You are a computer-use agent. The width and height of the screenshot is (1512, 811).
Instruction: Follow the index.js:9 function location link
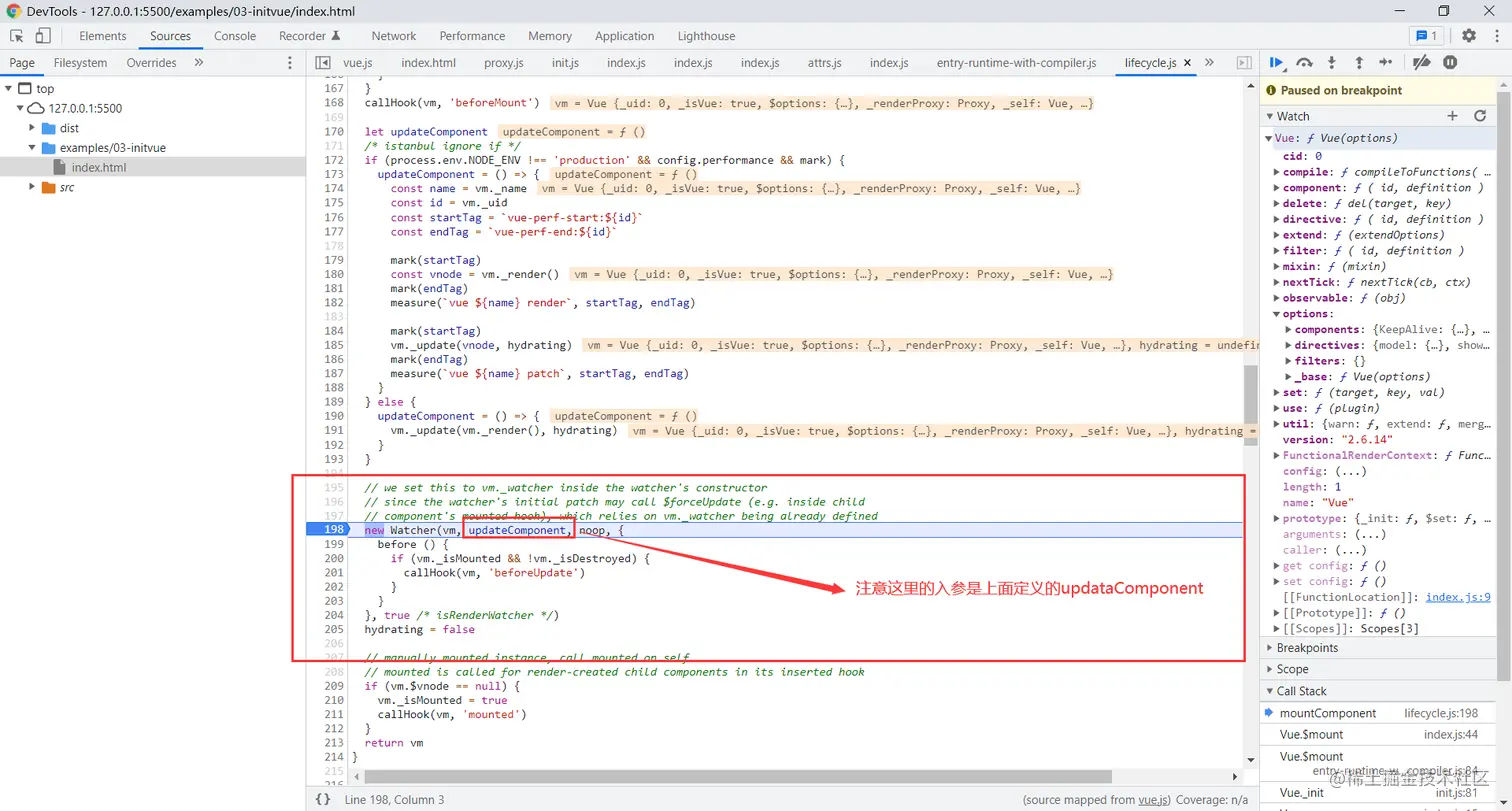[1458, 597]
